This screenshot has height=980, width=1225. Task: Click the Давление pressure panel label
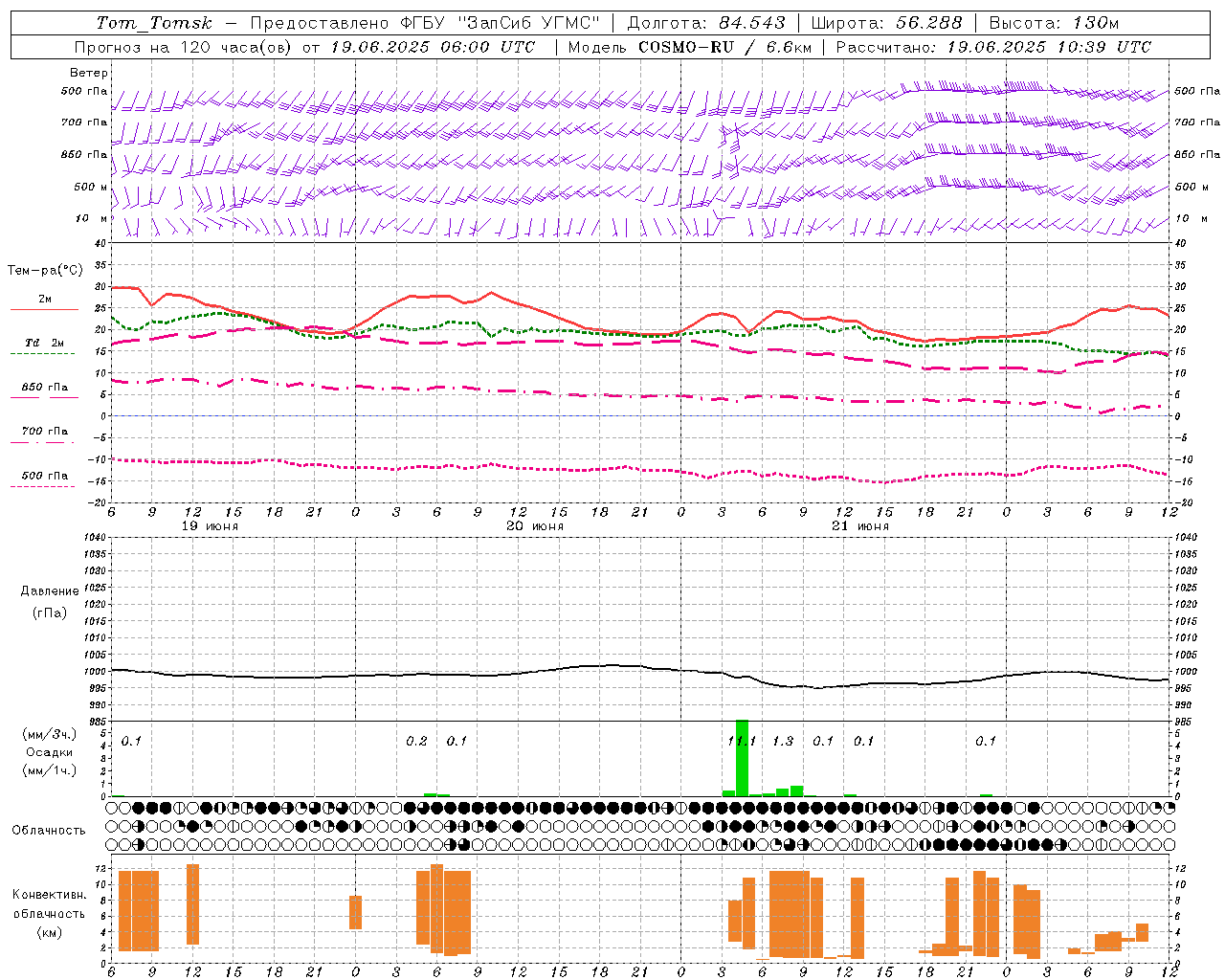(50, 591)
